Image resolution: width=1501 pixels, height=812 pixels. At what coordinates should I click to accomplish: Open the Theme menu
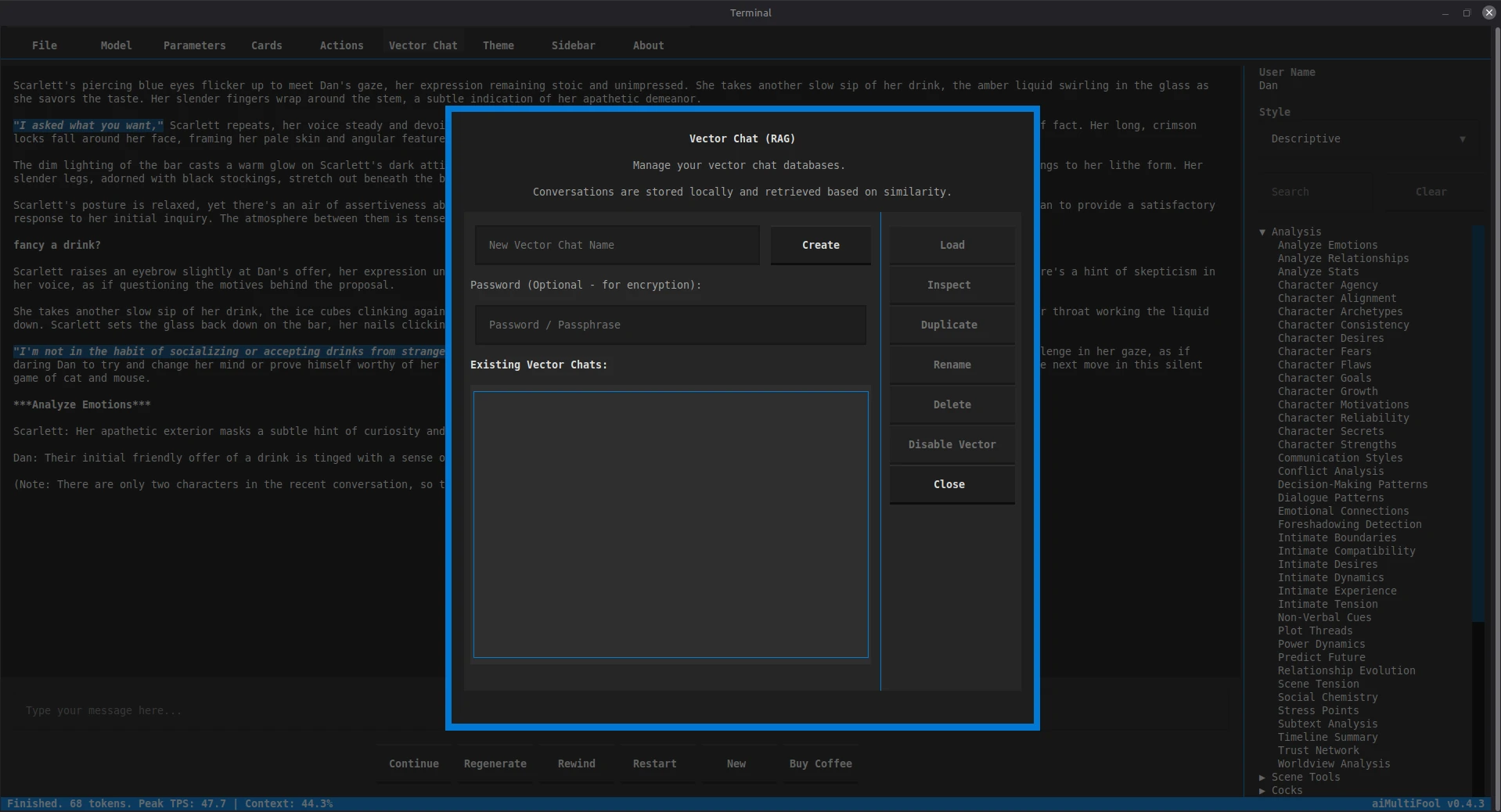498,45
